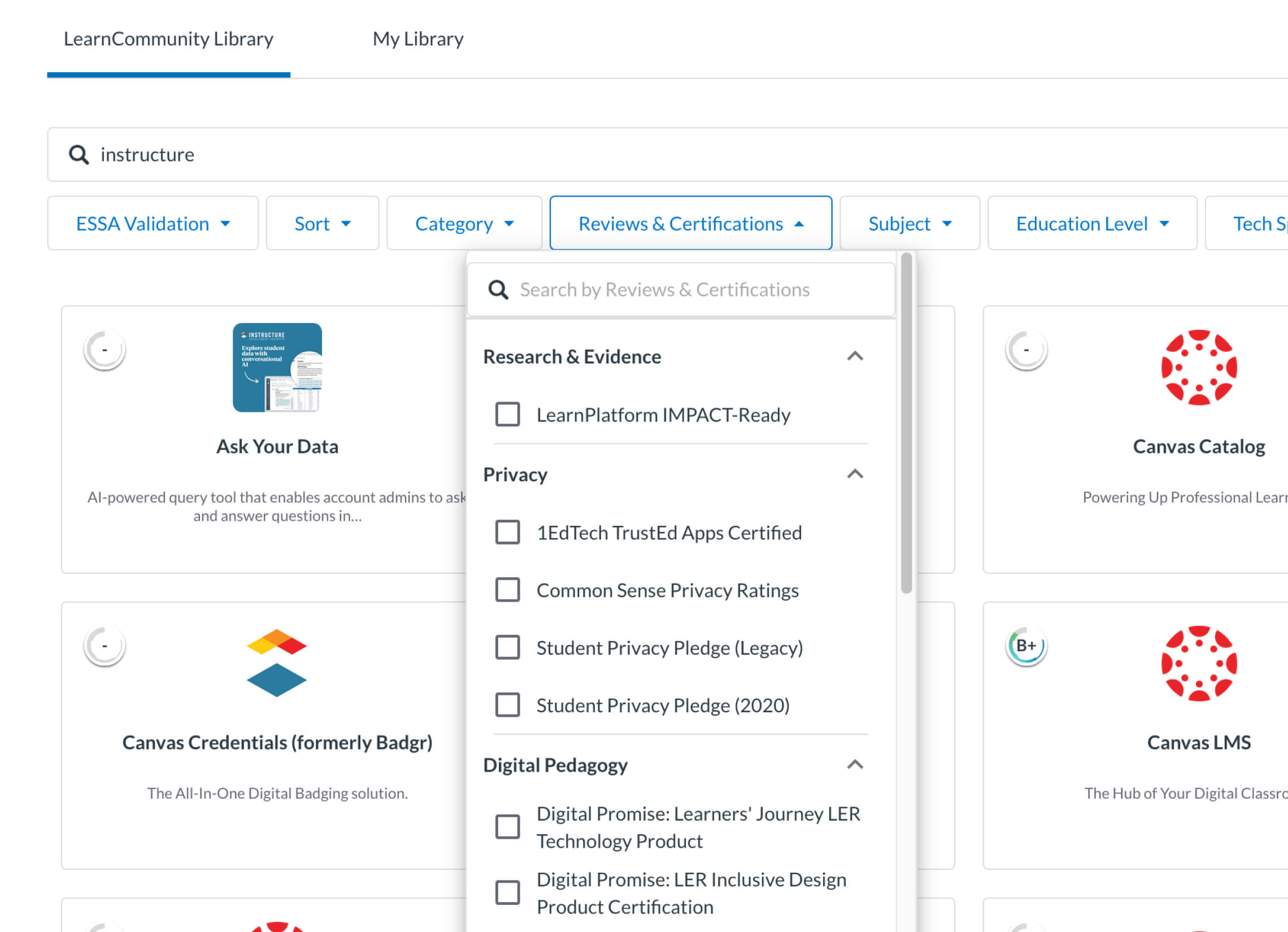The image size is (1288, 932).
Task: Collapse the Digital Pedagogy section
Action: [855, 764]
